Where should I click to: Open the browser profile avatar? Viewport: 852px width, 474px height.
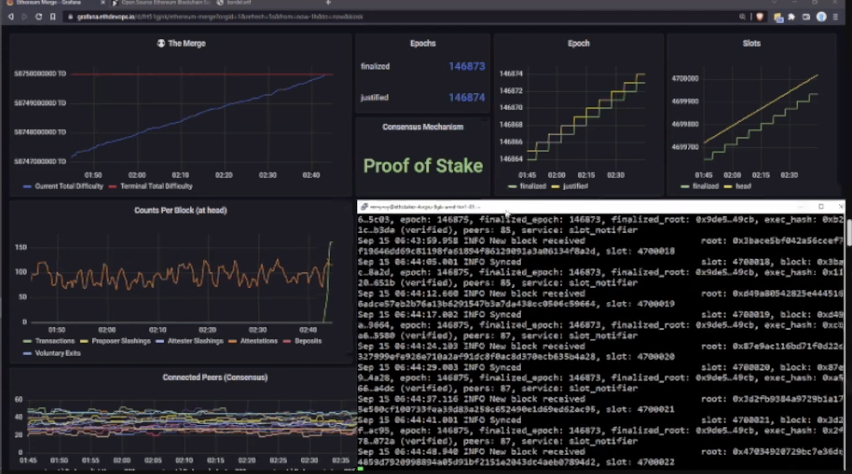pyautogui.click(x=822, y=17)
